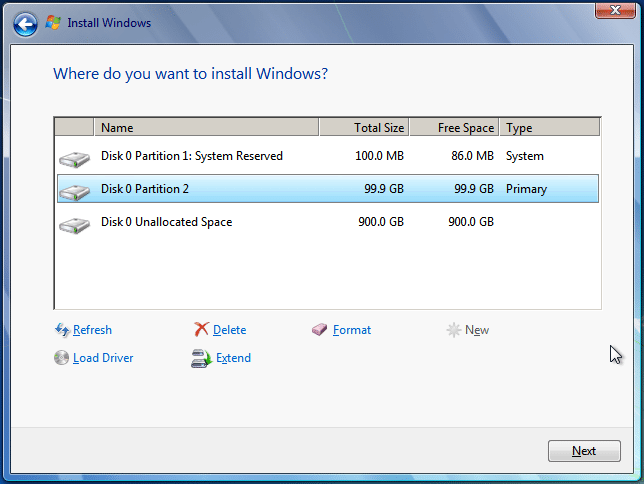Click the Unallocated Space drive icon
Screen dimensions: 644x484
[x=74, y=226]
